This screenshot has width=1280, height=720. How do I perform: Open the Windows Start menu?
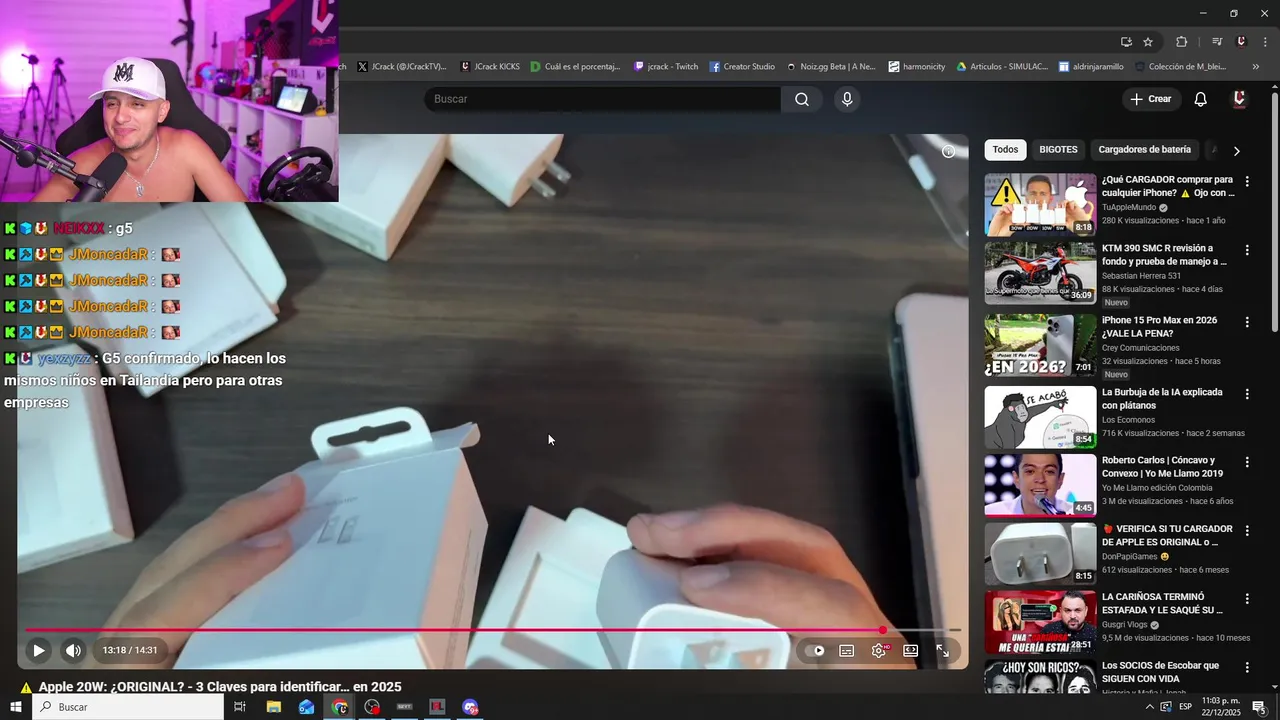15,707
